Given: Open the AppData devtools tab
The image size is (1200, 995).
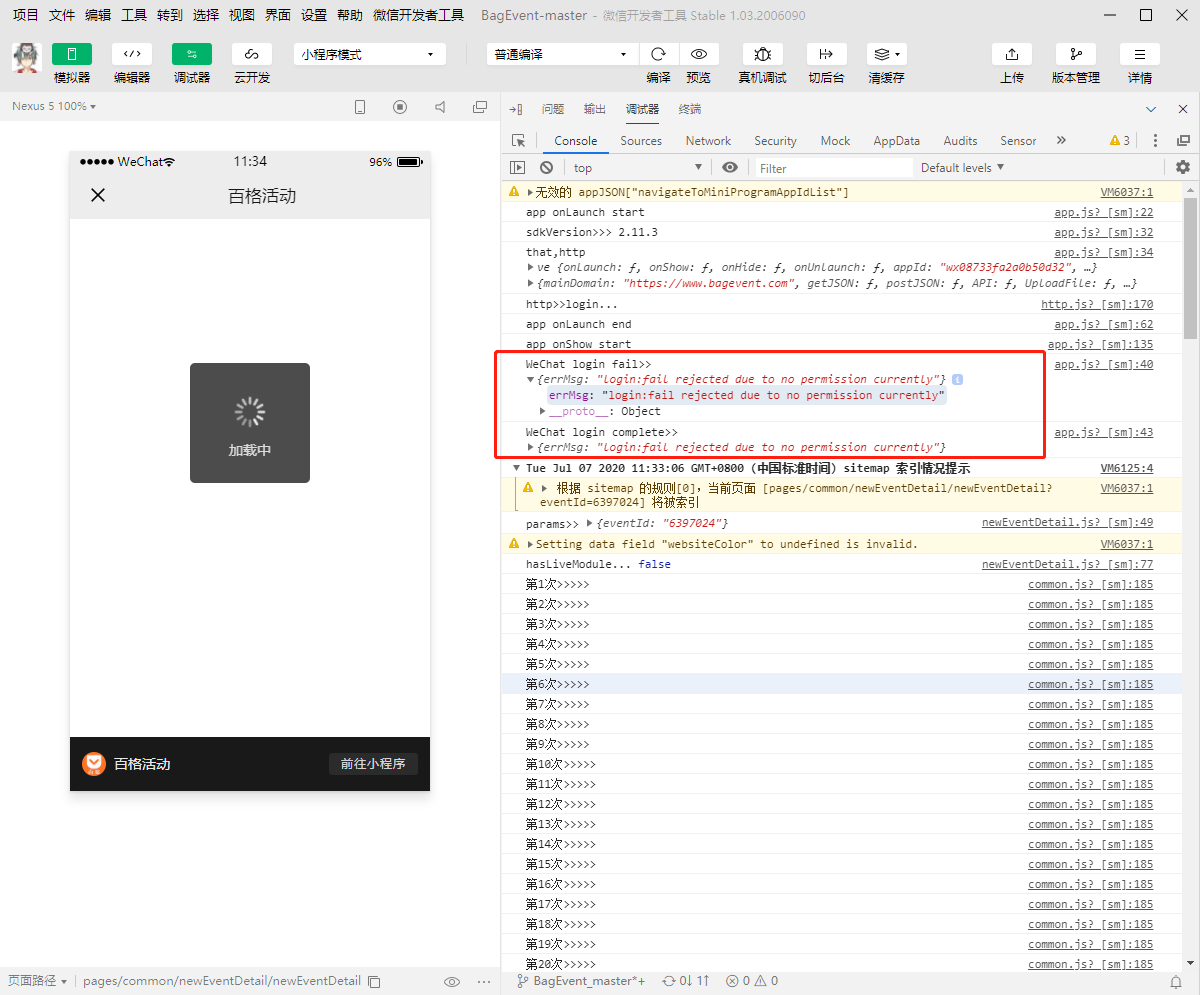Looking at the screenshot, I should [896, 141].
